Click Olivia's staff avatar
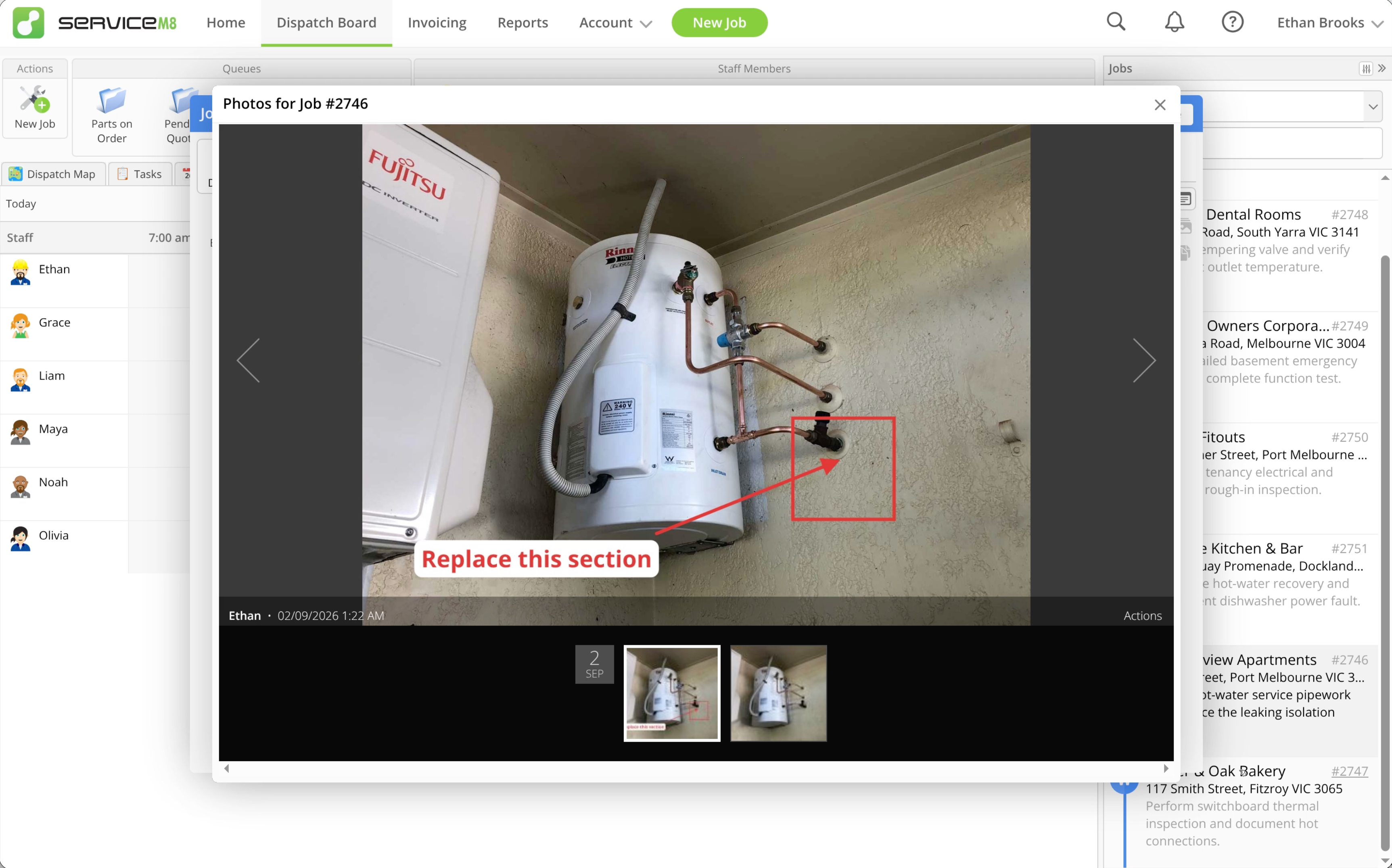Image resolution: width=1392 pixels, height=868 pixels. (20, 538)
